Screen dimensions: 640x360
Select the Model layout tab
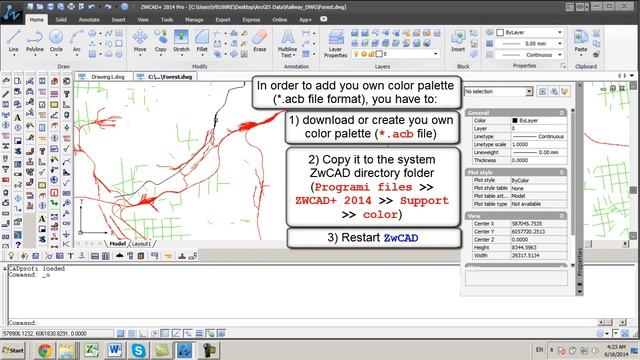point(117,244)
